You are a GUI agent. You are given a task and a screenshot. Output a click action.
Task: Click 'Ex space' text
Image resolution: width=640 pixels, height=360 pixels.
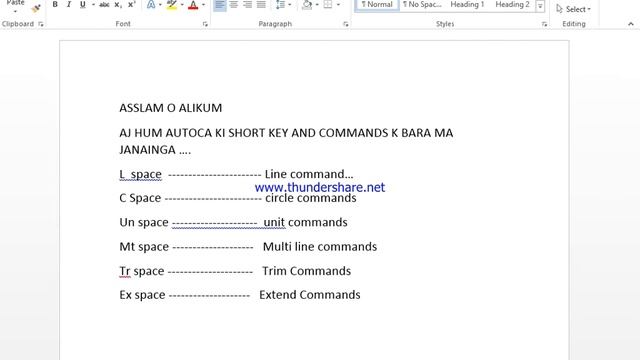click(x=142, y=295)
